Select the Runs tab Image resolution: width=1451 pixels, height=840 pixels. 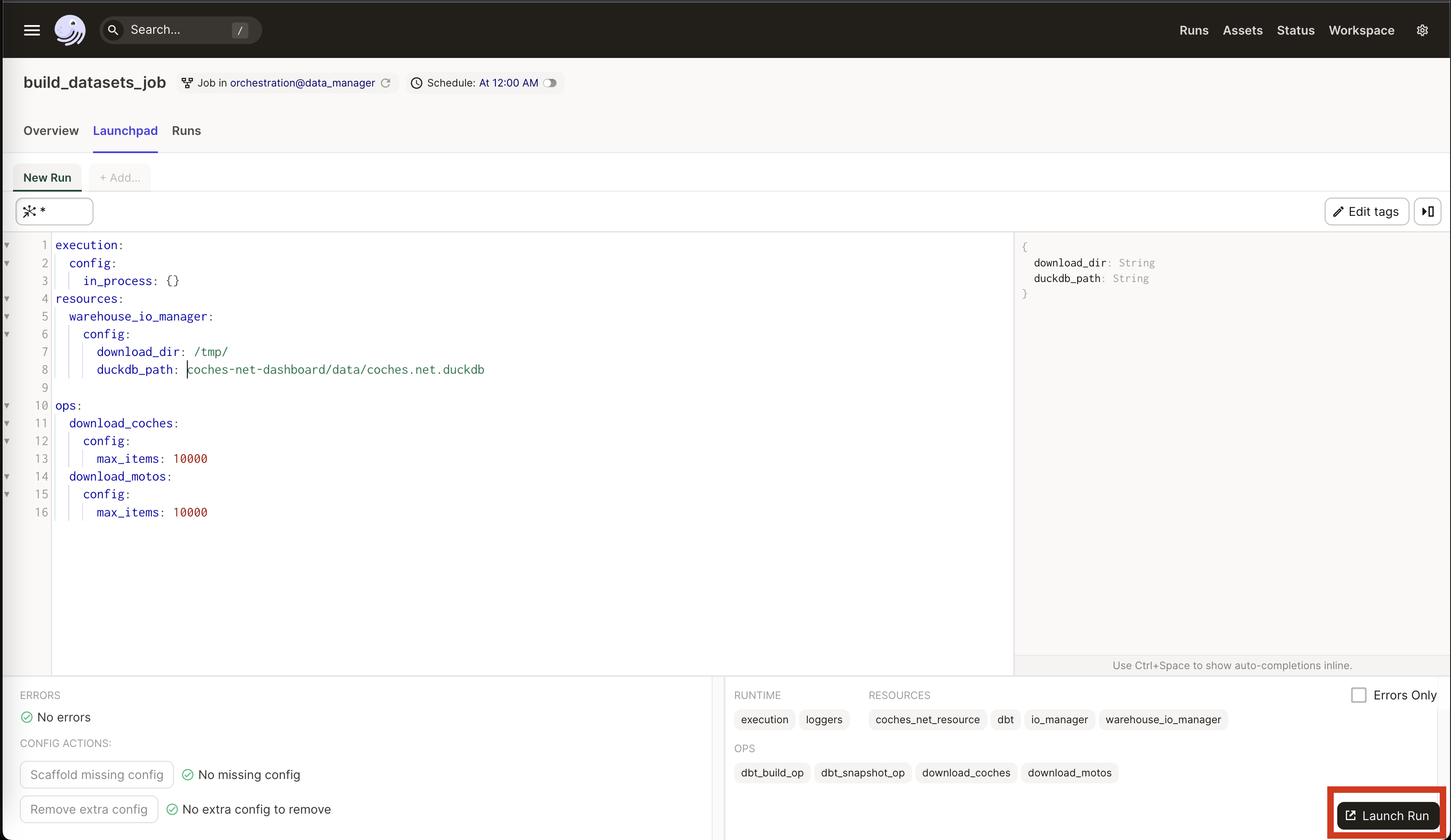pos(186,130)
